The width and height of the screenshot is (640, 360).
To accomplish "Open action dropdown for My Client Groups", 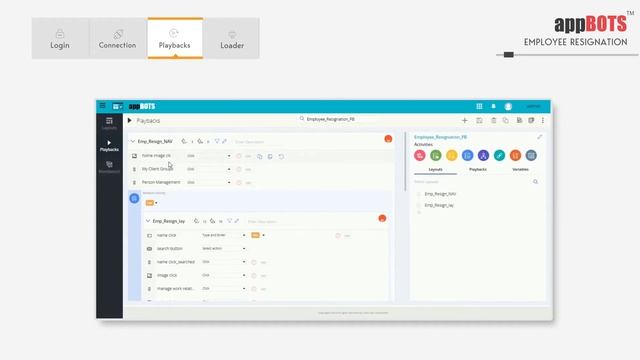I will click(209, 169).
